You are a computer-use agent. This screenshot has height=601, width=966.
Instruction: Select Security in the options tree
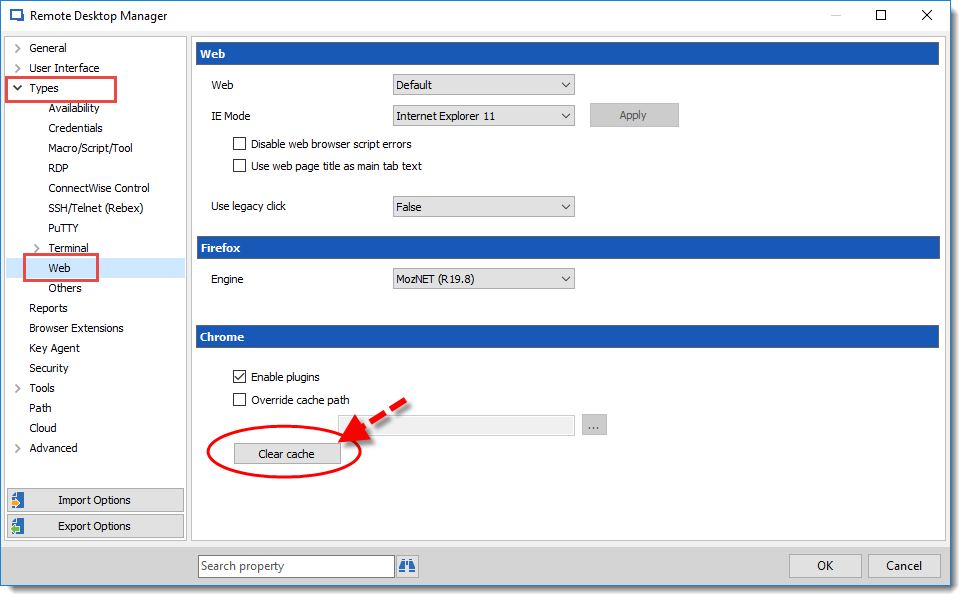(x=49, y=368)
